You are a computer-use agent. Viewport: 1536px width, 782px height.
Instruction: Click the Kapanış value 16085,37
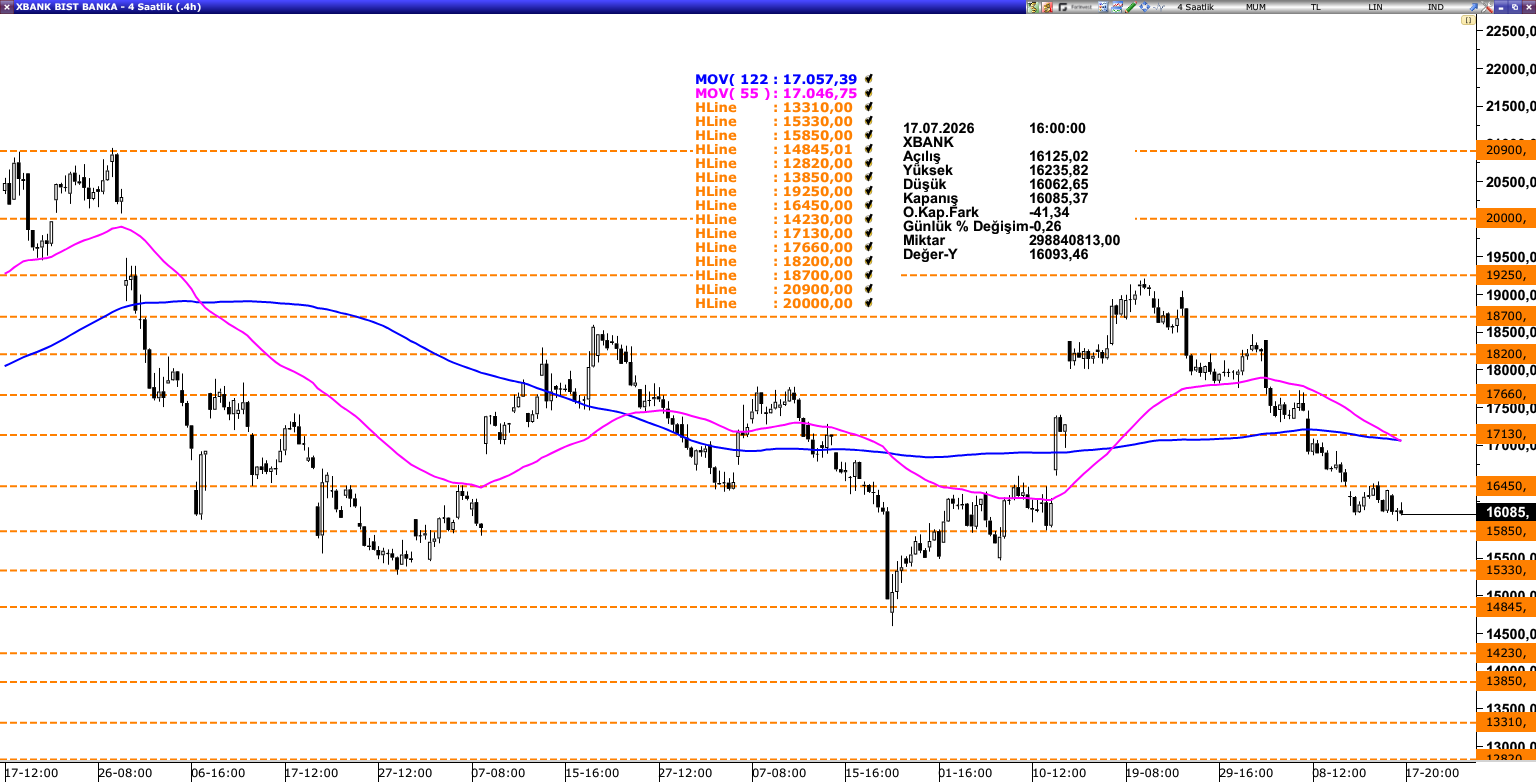pos(1058,198)
